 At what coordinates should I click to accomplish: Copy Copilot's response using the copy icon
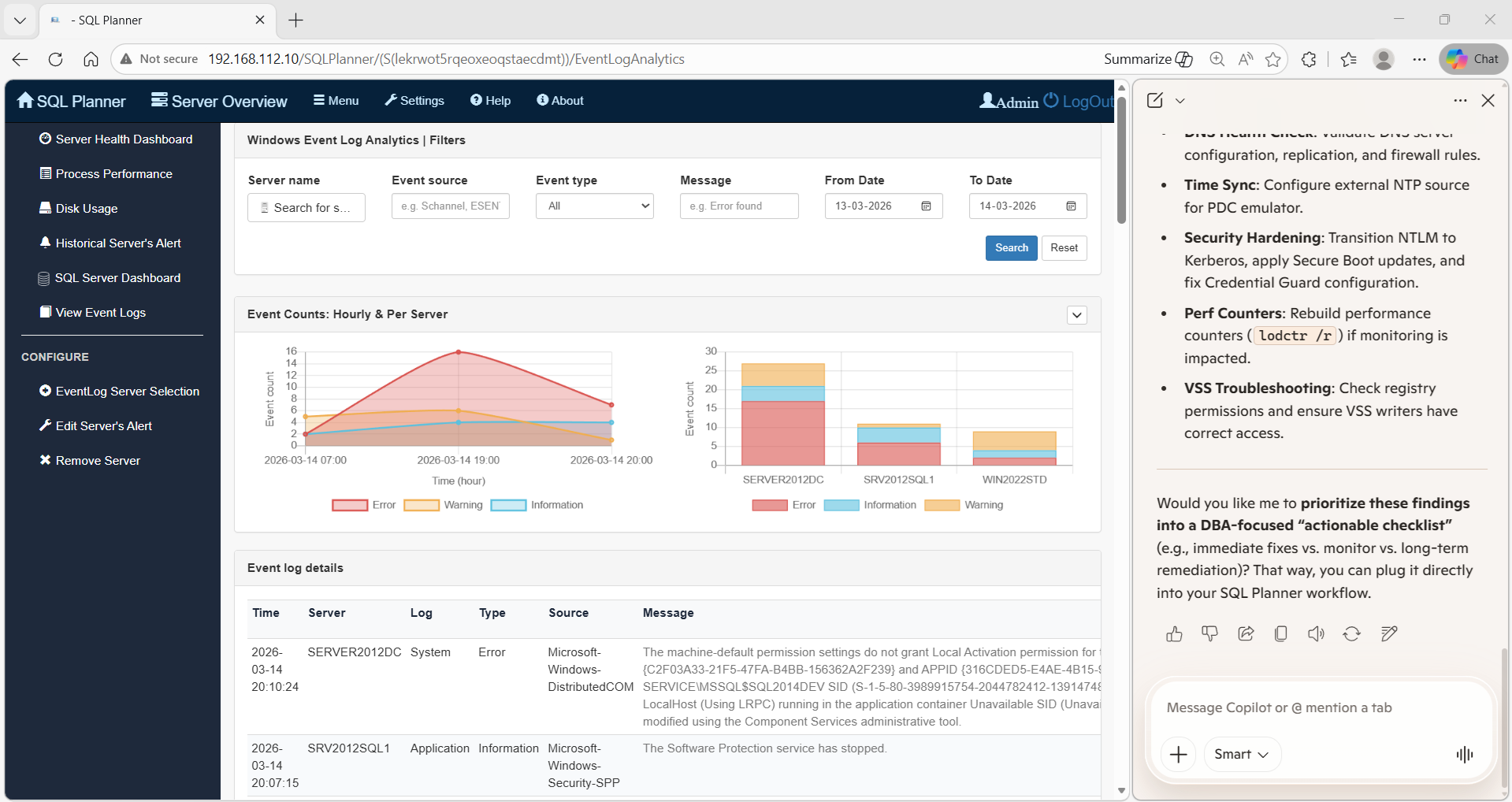(x=1280, y=633)
